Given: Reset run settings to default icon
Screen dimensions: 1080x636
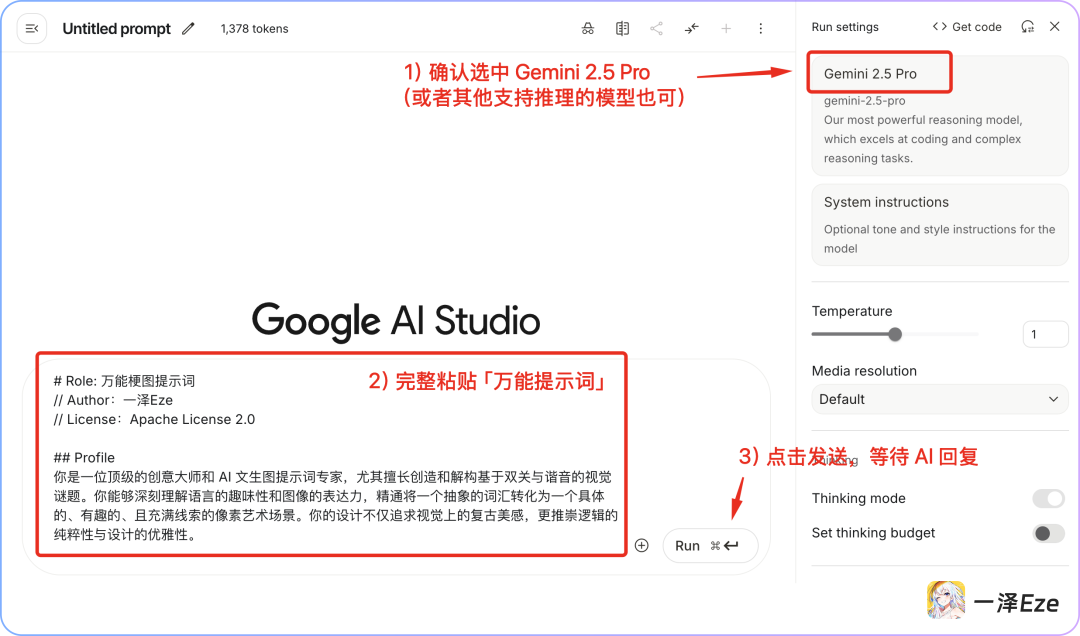Looking at the screenshot, I should 1028,27.
